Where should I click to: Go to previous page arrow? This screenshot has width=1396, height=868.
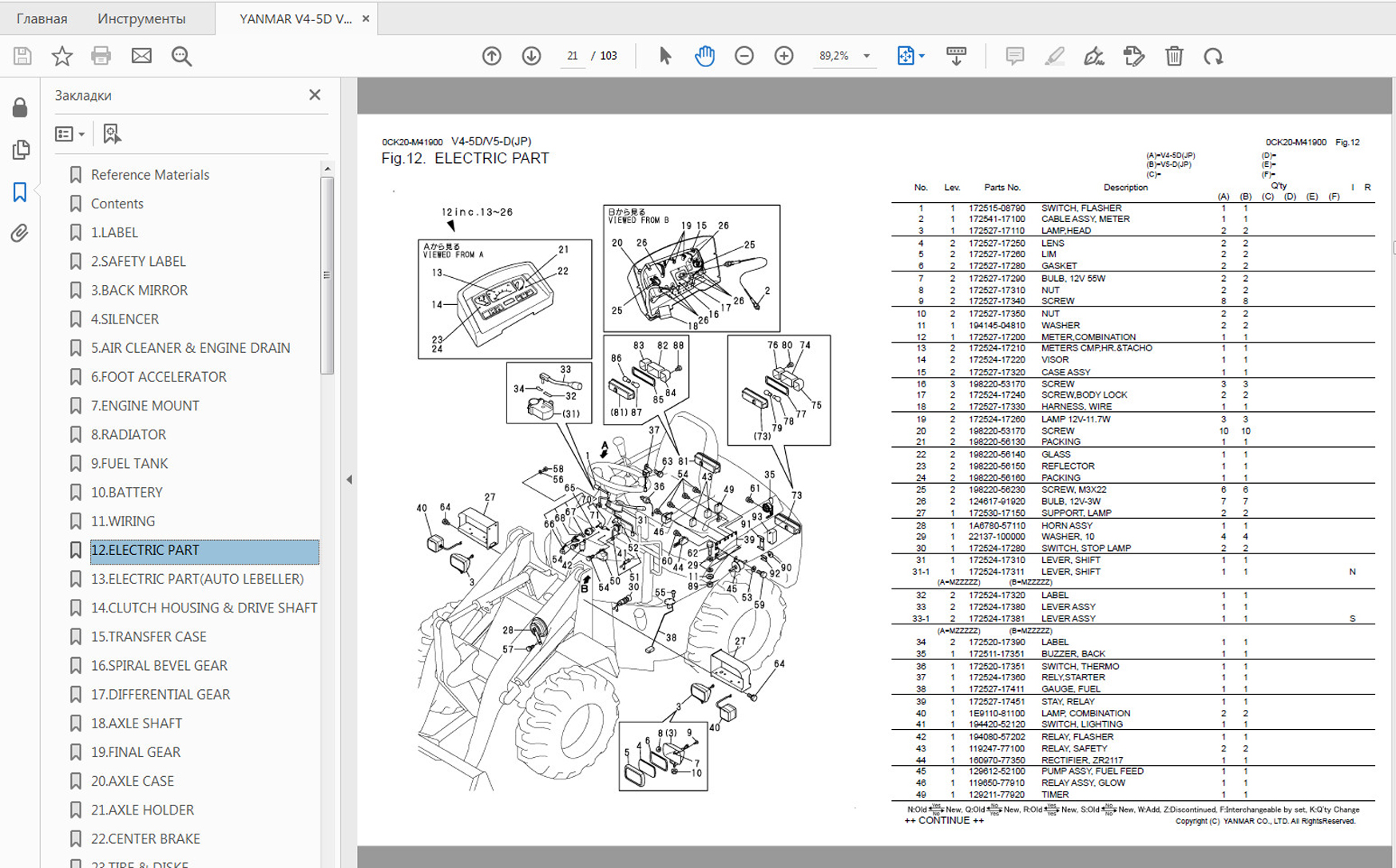(x=492, y=56)
